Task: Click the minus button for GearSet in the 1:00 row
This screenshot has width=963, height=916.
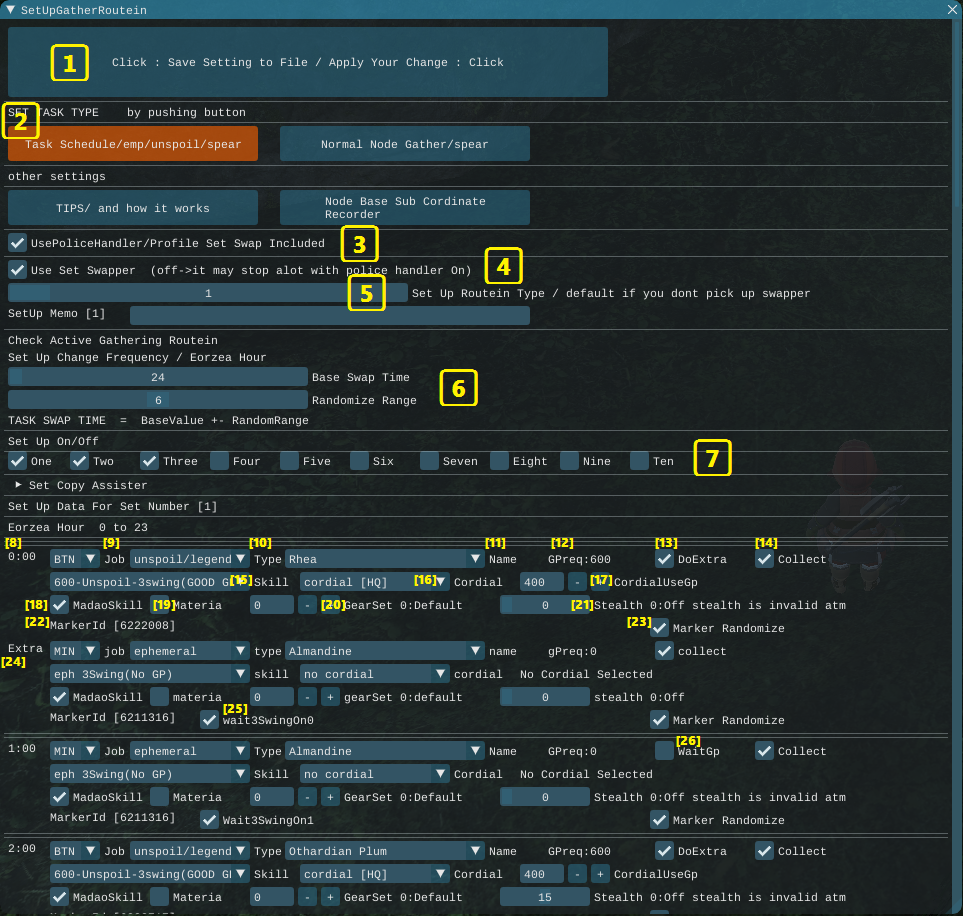Action: tap(308, 797)
